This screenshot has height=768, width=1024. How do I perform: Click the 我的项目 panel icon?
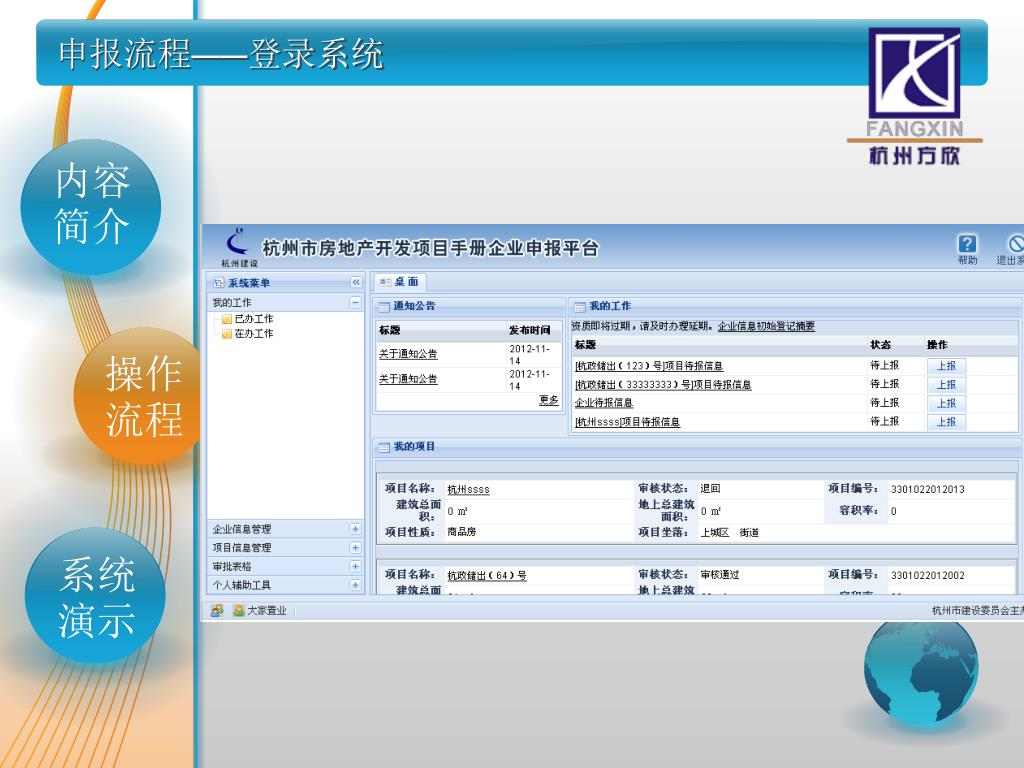coord(384,447)
